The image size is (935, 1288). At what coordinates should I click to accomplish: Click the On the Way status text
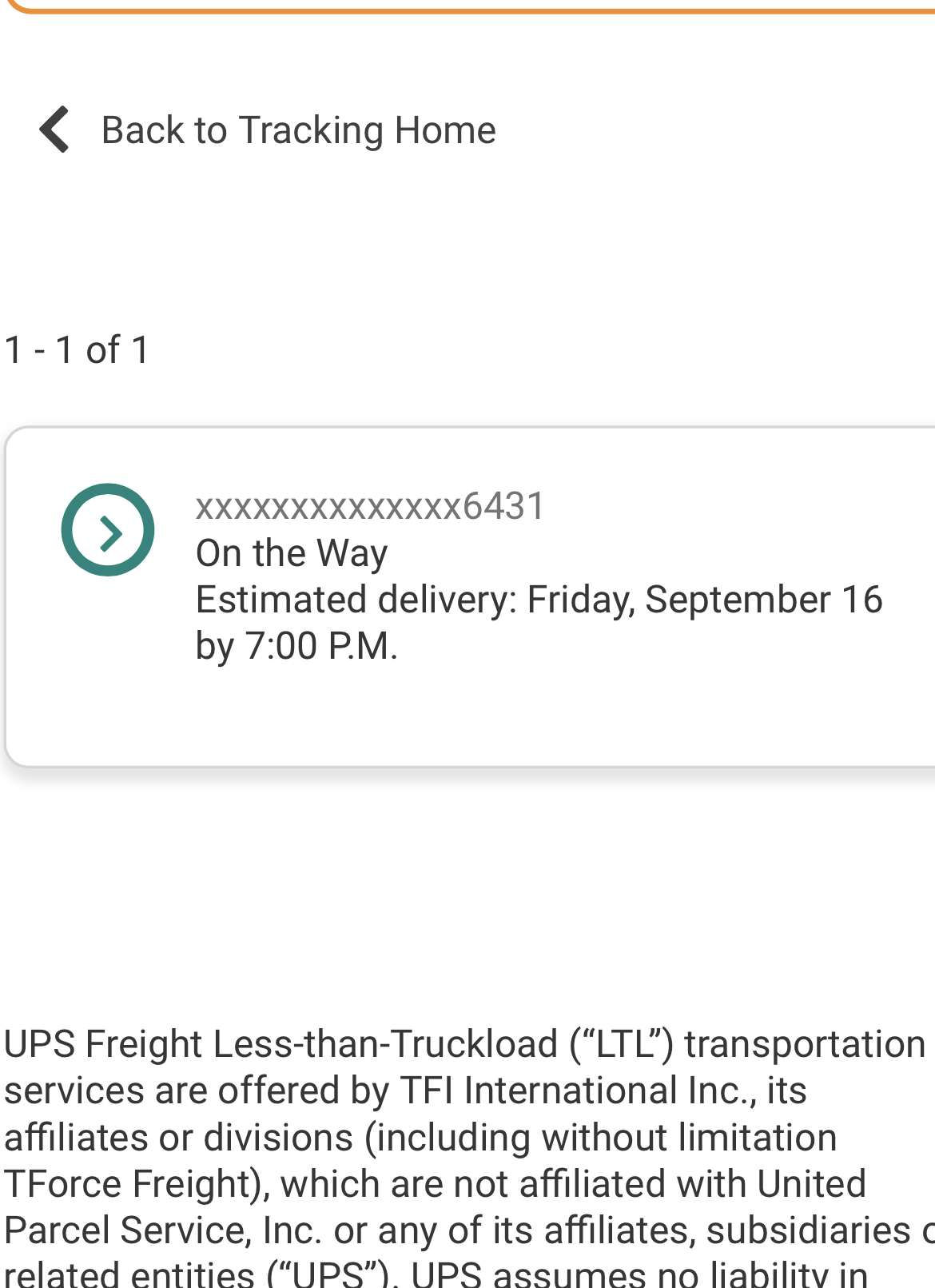point(292,553)
